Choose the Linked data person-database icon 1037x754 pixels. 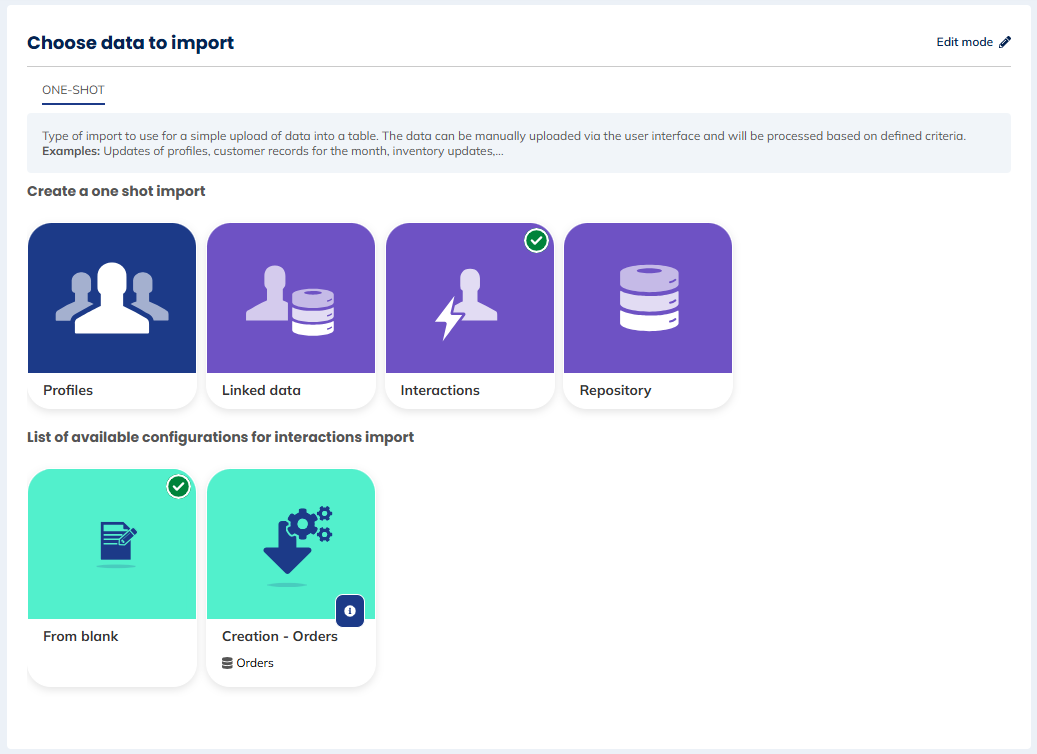(x=290, y=298)
